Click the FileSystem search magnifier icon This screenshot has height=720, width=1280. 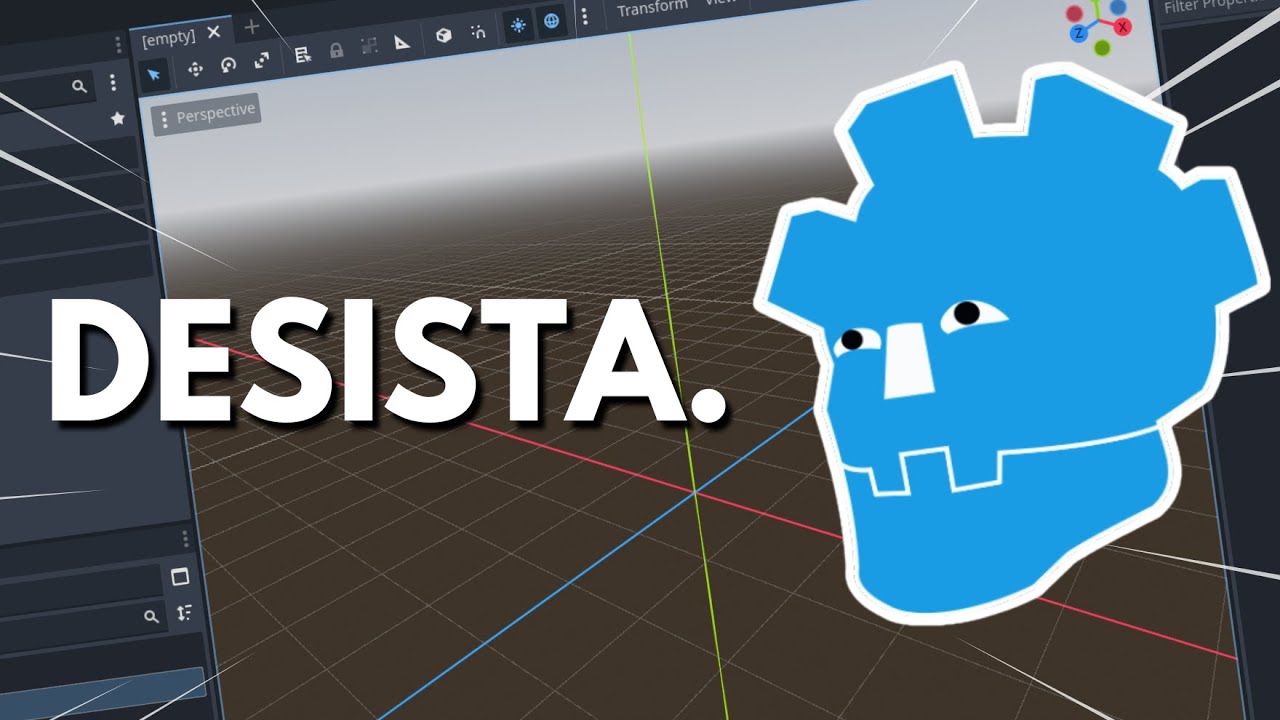(x=151, y=617)
